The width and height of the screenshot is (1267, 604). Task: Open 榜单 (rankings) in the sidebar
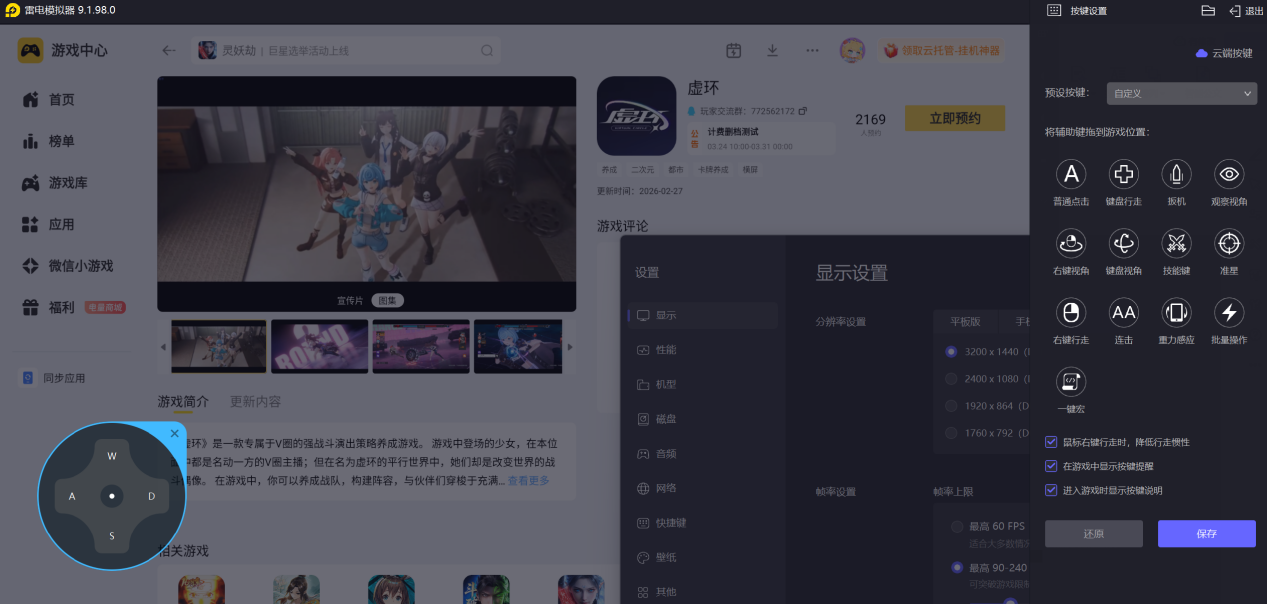click(x=49, y=141)
